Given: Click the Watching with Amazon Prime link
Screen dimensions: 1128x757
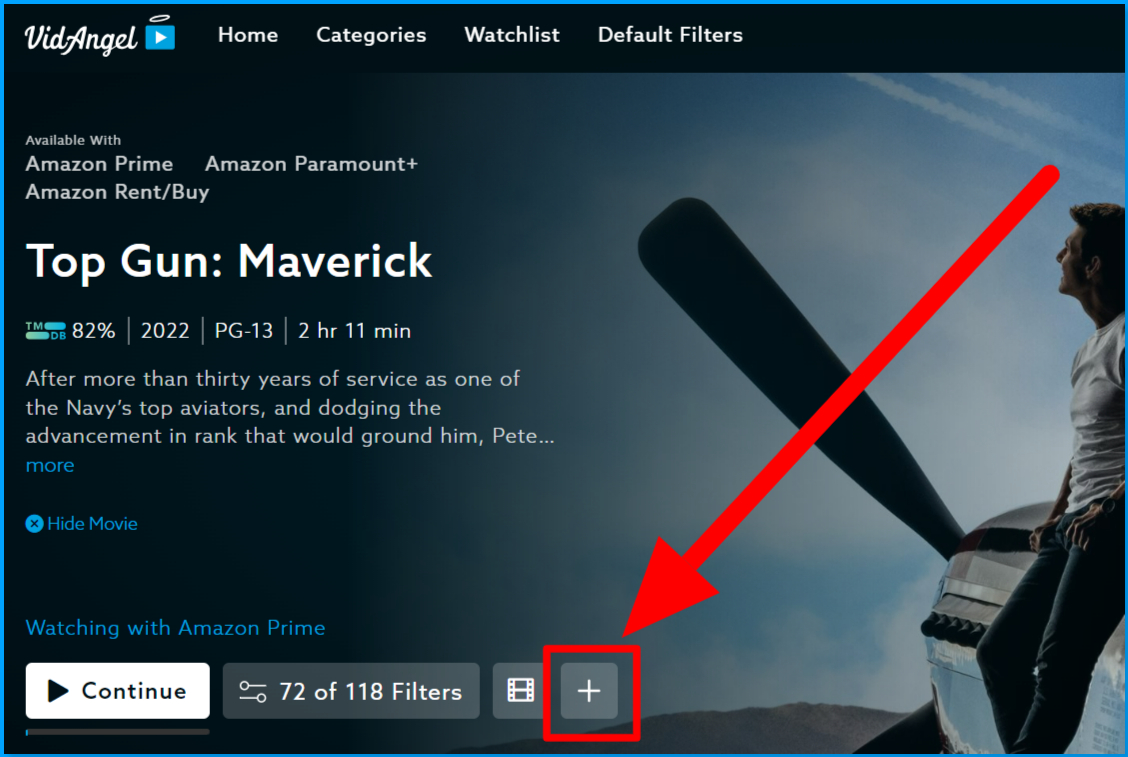Looking at the screenshot, I should click(176, 627).
